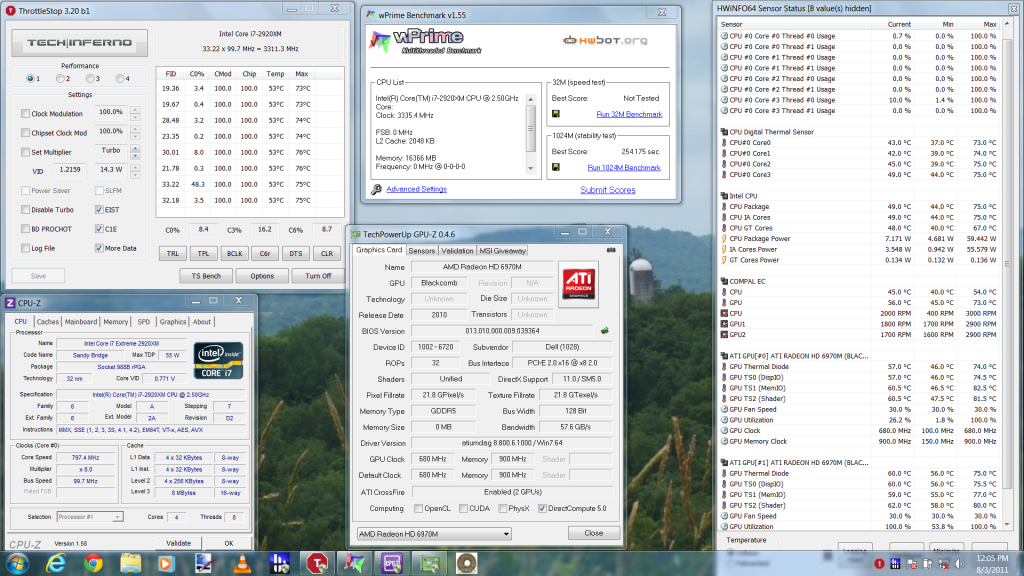
Task: Click the Run 1024M Benchmark link
Action: tap(624, 168)
